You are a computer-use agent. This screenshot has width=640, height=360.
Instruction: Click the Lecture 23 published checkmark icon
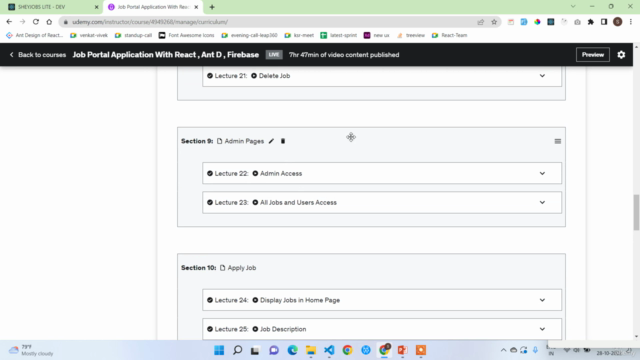pyautogui.click(x=210, y=202)
